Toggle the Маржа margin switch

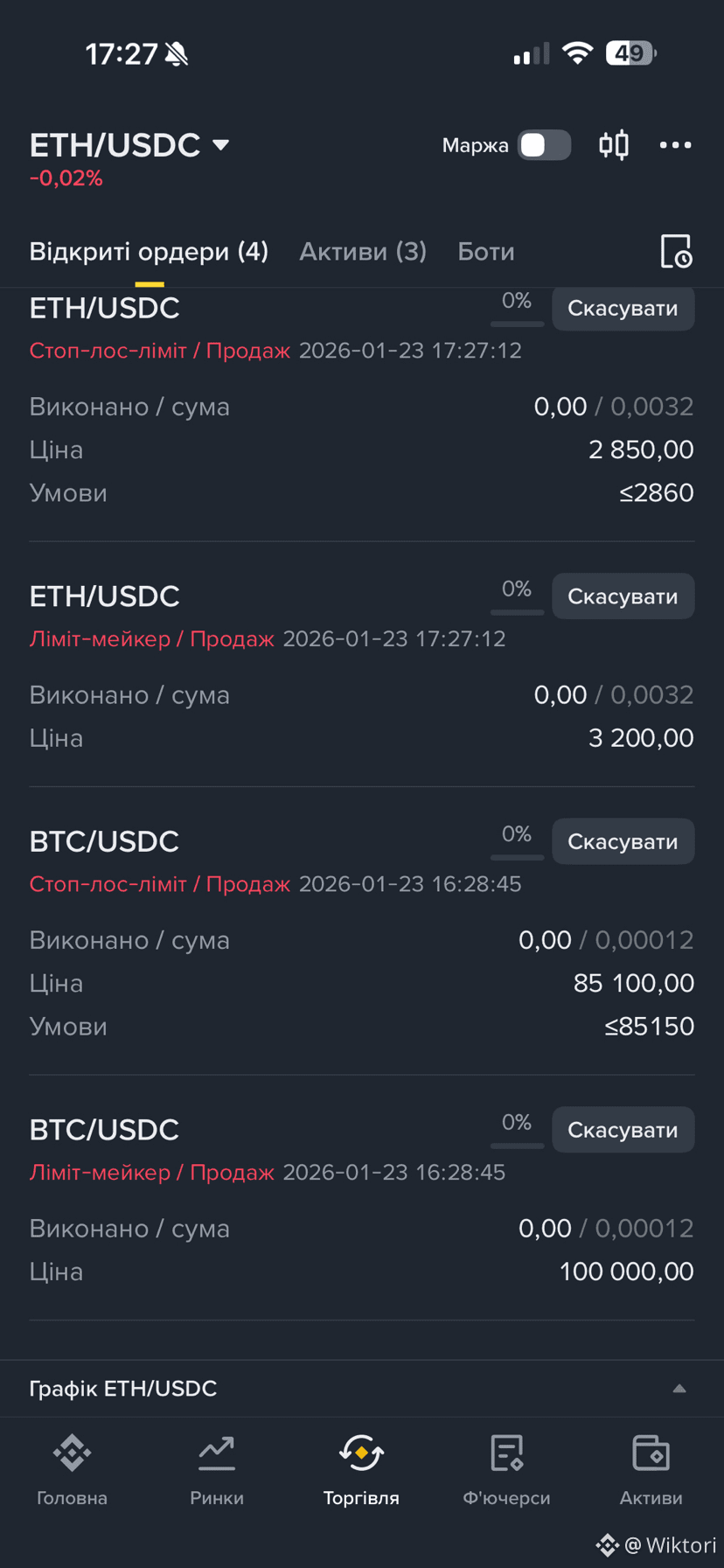pyautogui.click(x=544, y=145)
